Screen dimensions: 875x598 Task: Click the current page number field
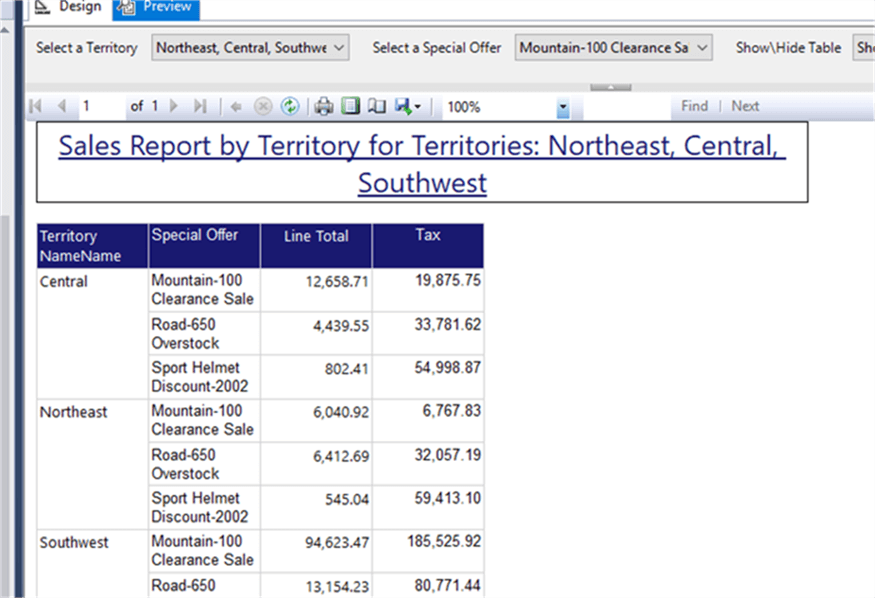[100, 106]
